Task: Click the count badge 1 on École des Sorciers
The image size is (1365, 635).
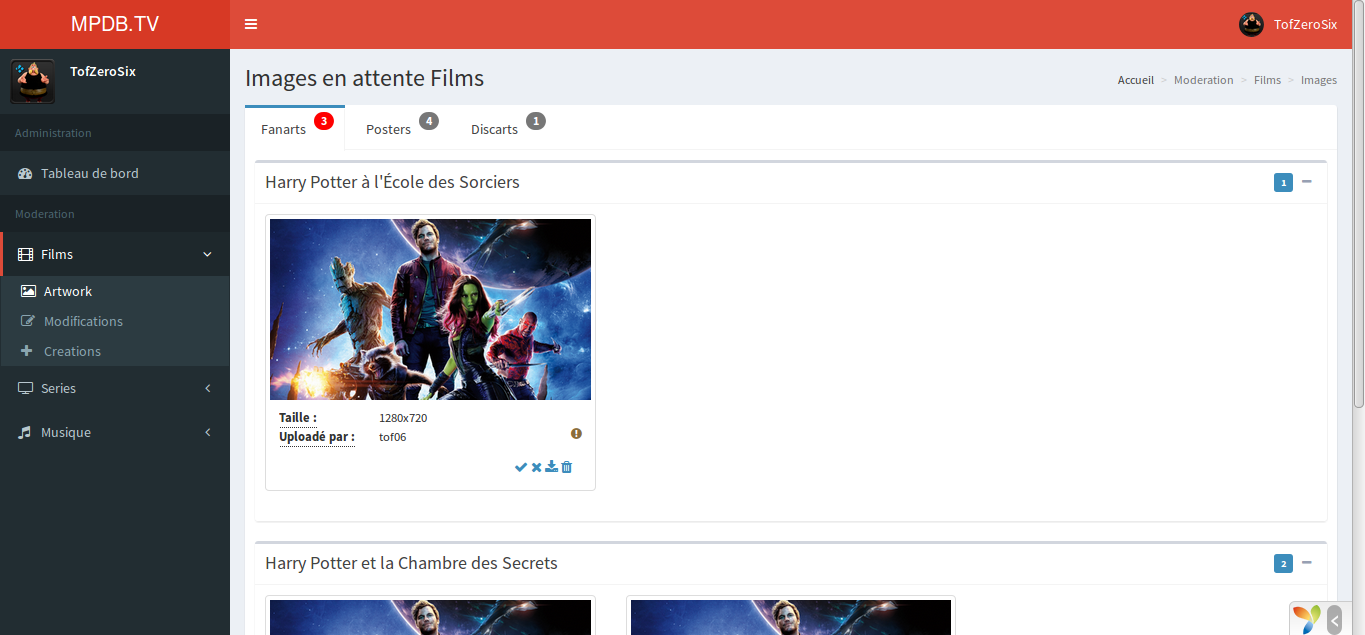Action: (1283, 182)
